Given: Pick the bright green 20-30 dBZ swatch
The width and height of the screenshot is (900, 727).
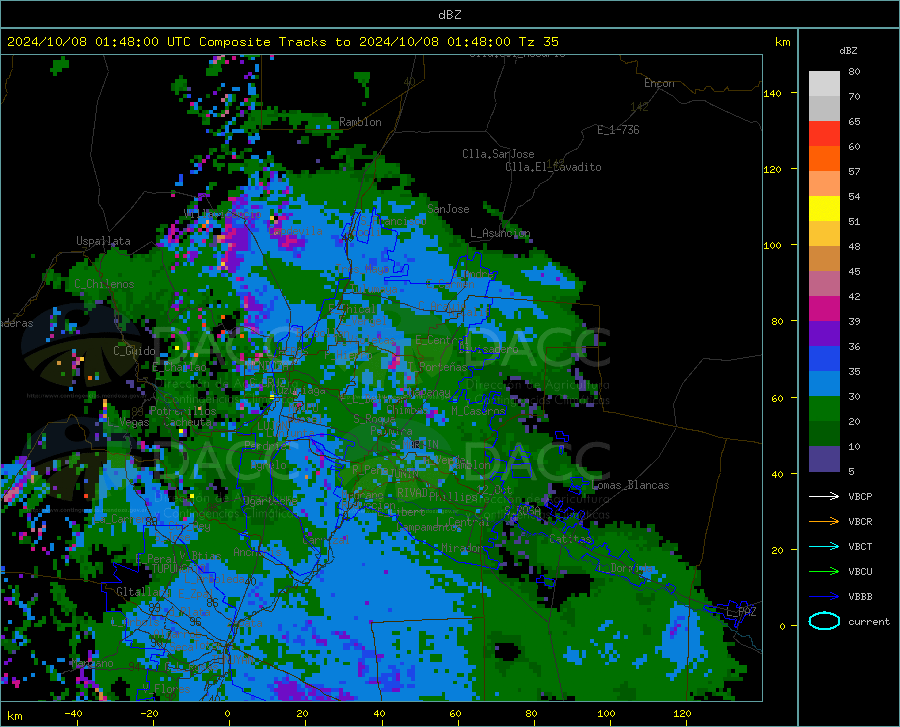Looking at the screenshot, I should 824,409.
